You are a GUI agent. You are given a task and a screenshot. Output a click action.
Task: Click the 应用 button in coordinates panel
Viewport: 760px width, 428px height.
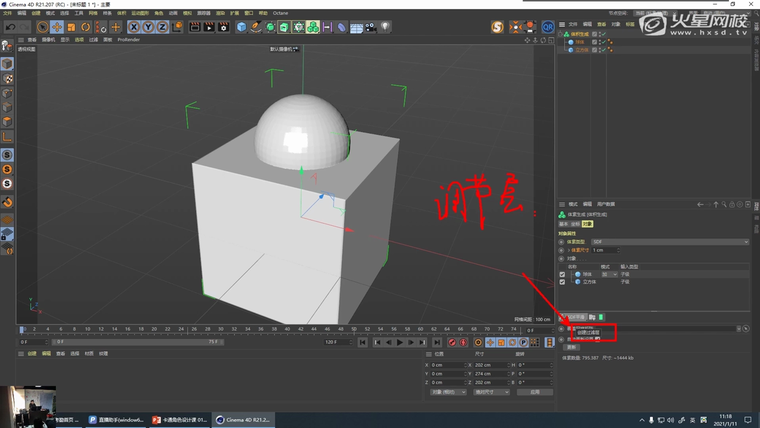tap(534, 392)
